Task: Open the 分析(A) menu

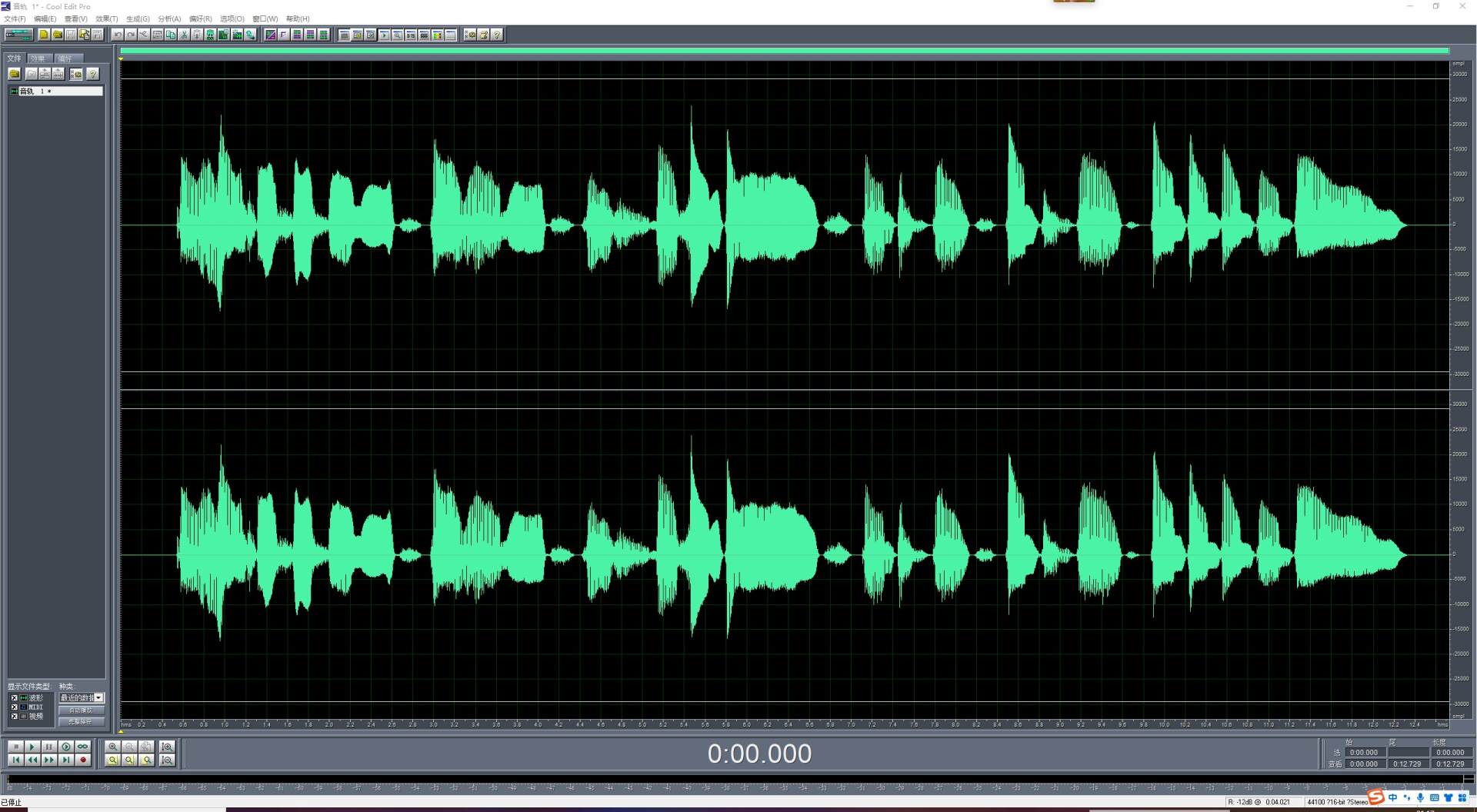Action: pos(169,18)
